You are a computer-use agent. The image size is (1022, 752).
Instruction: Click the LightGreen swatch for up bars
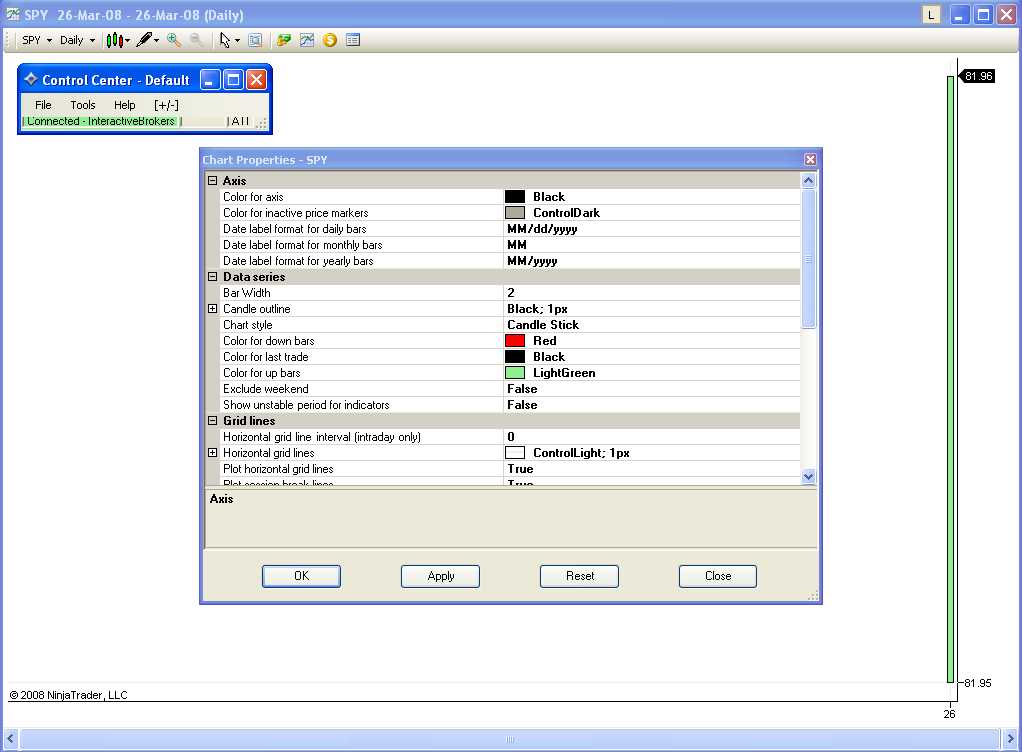(x=515, y=373)
